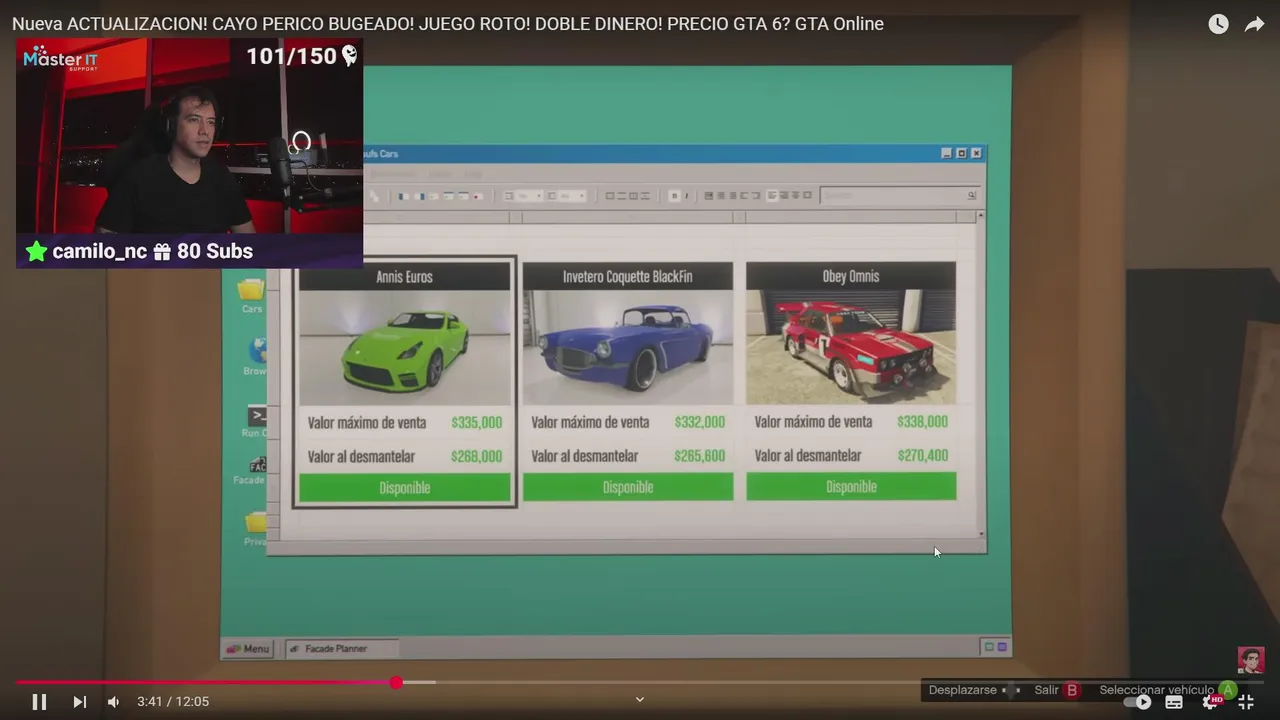
Task: Click the $268,000 dismantle value
Action: (476, 457)
